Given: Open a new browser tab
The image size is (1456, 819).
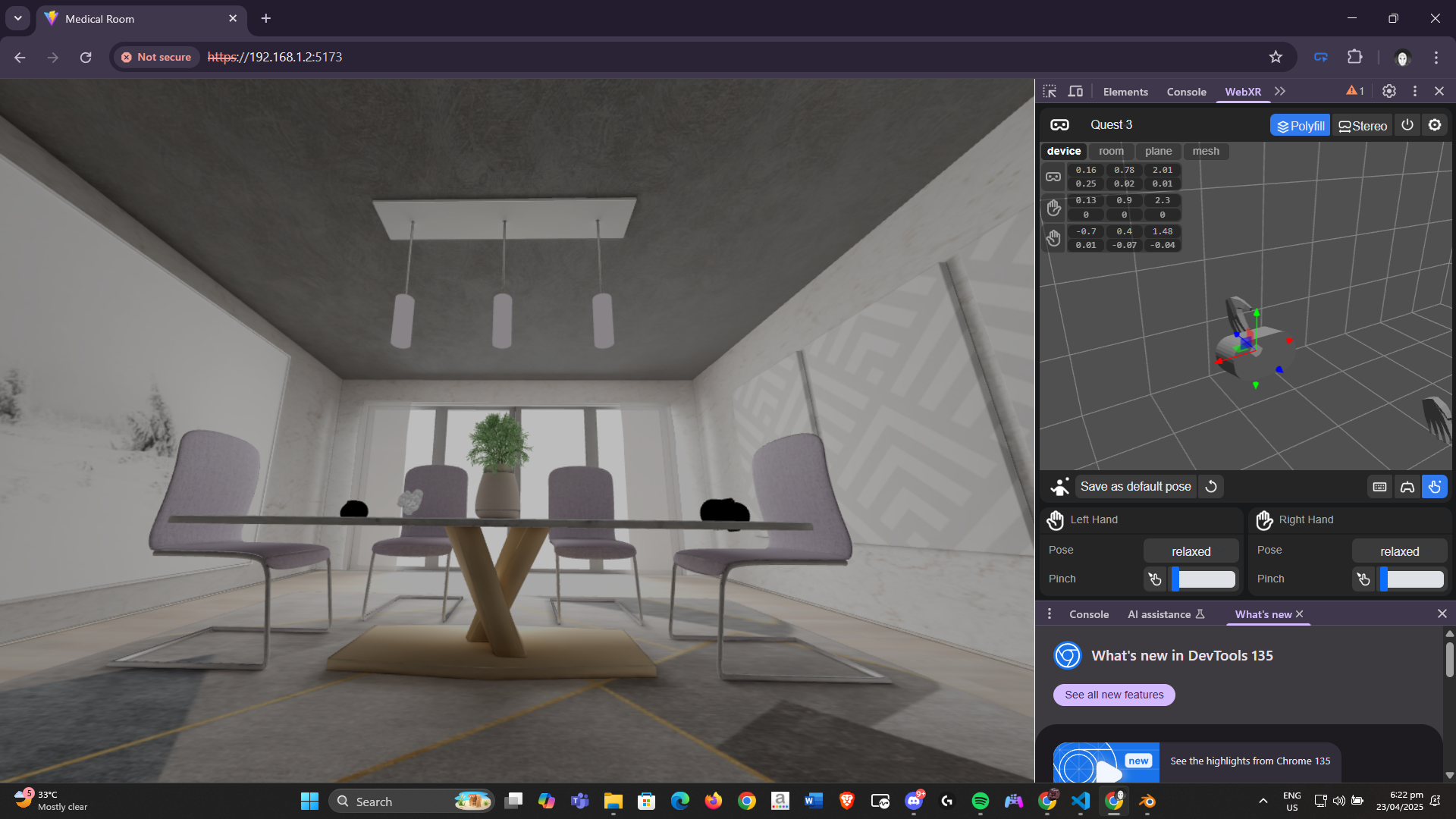Looking at the screenshot, I should point(266,18).
